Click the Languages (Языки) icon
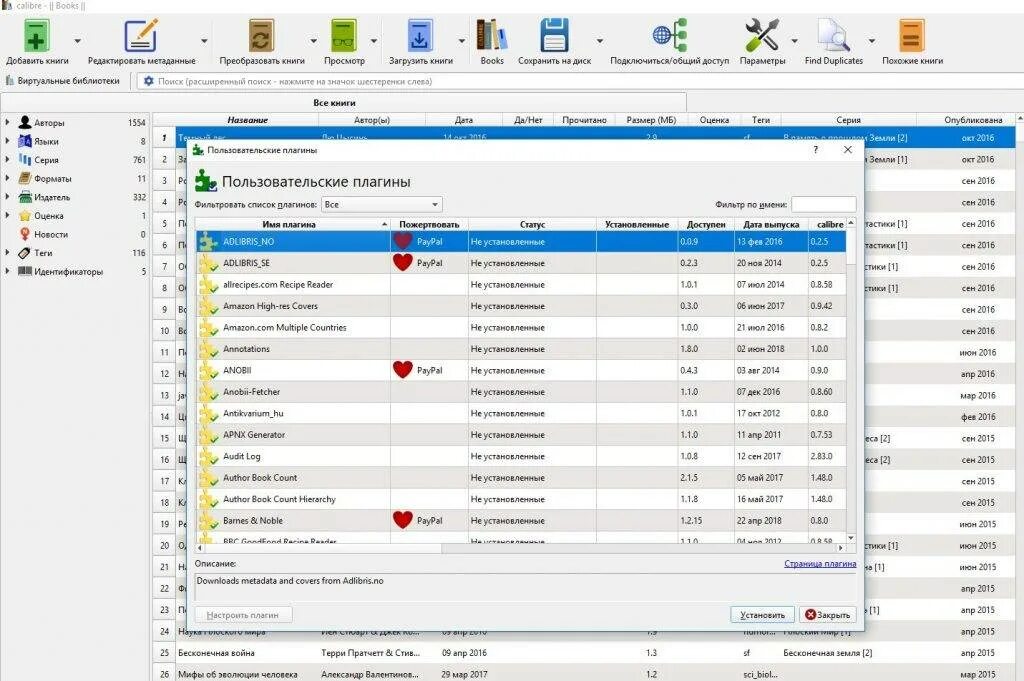Screen dimensions: 1024x681 pyautogui.click(x=25, y=141)
